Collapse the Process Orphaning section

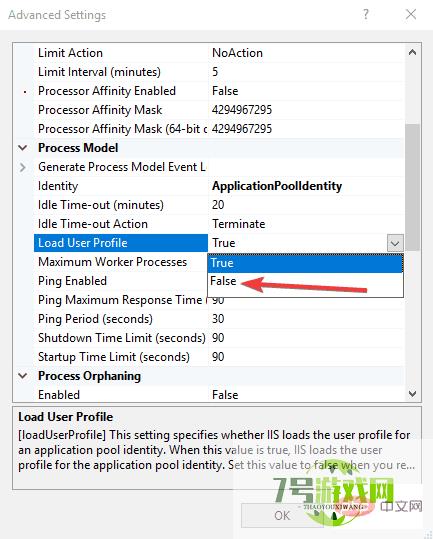coord(23,376)
